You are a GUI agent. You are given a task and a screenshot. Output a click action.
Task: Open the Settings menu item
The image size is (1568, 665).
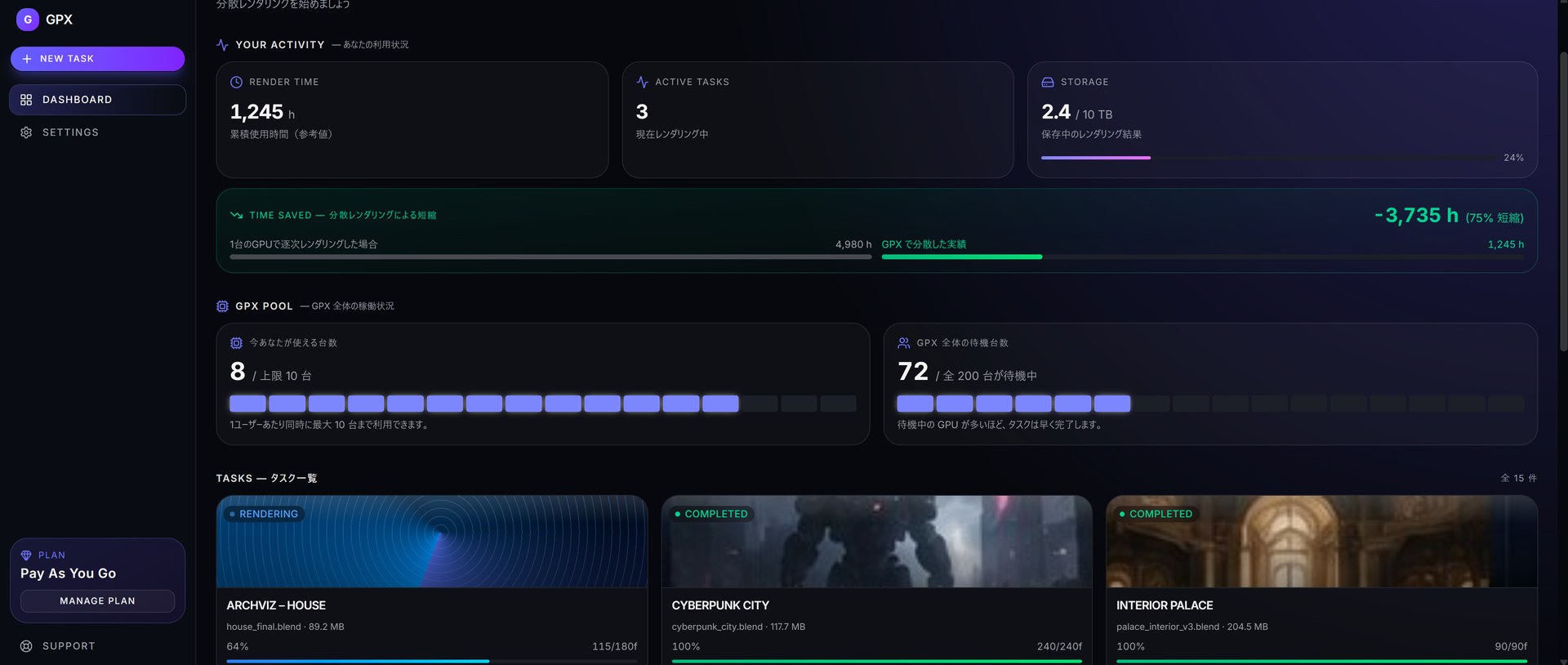97,132
